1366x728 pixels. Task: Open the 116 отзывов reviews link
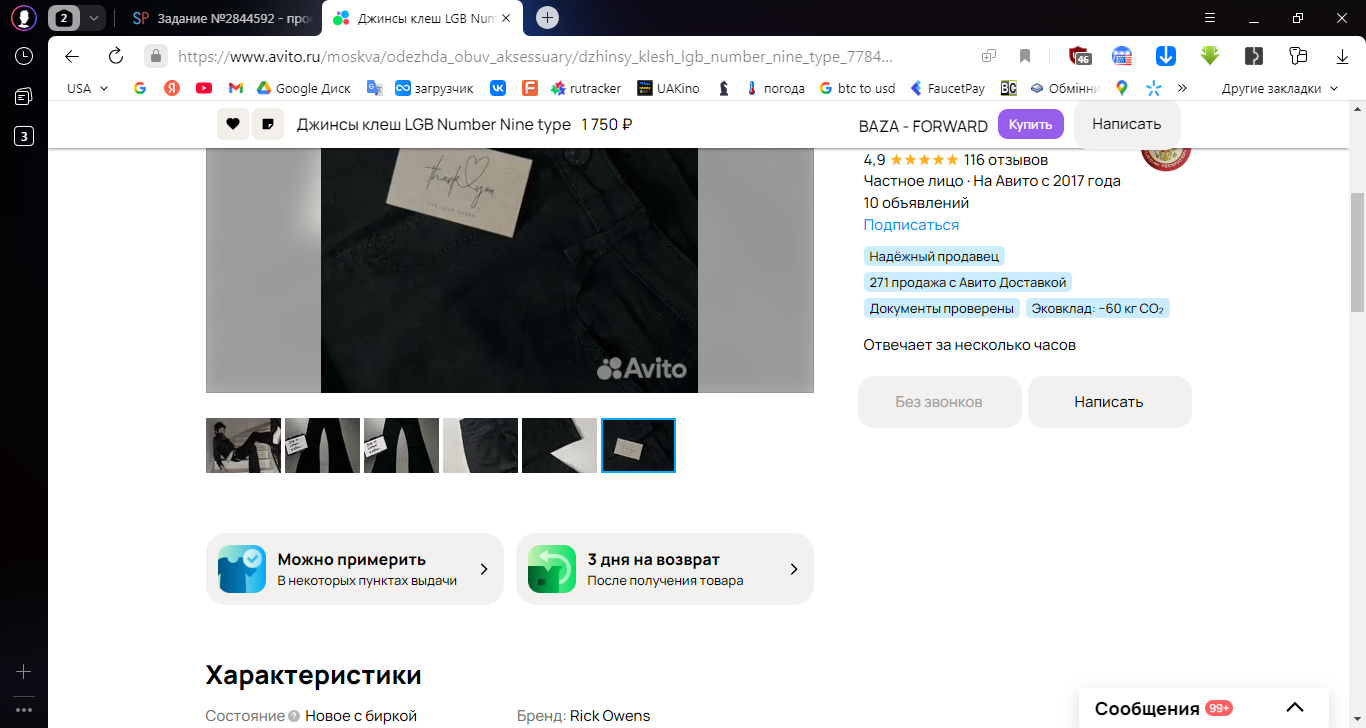point(1006,159)
